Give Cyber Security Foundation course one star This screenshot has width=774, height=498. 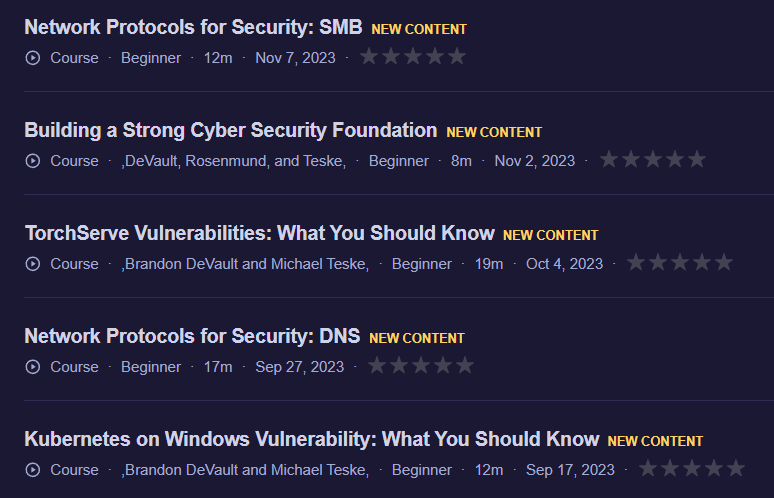609,159
